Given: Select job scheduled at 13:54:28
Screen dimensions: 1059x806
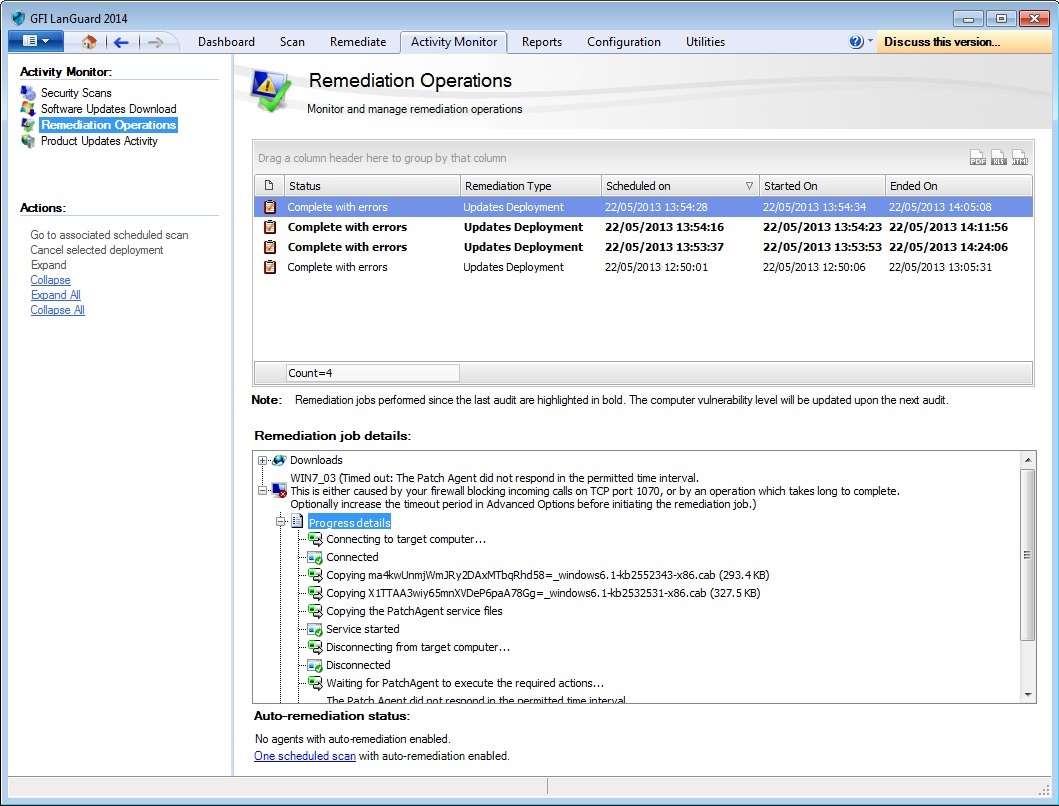Looking at the screenshot, I should (644, 207).
